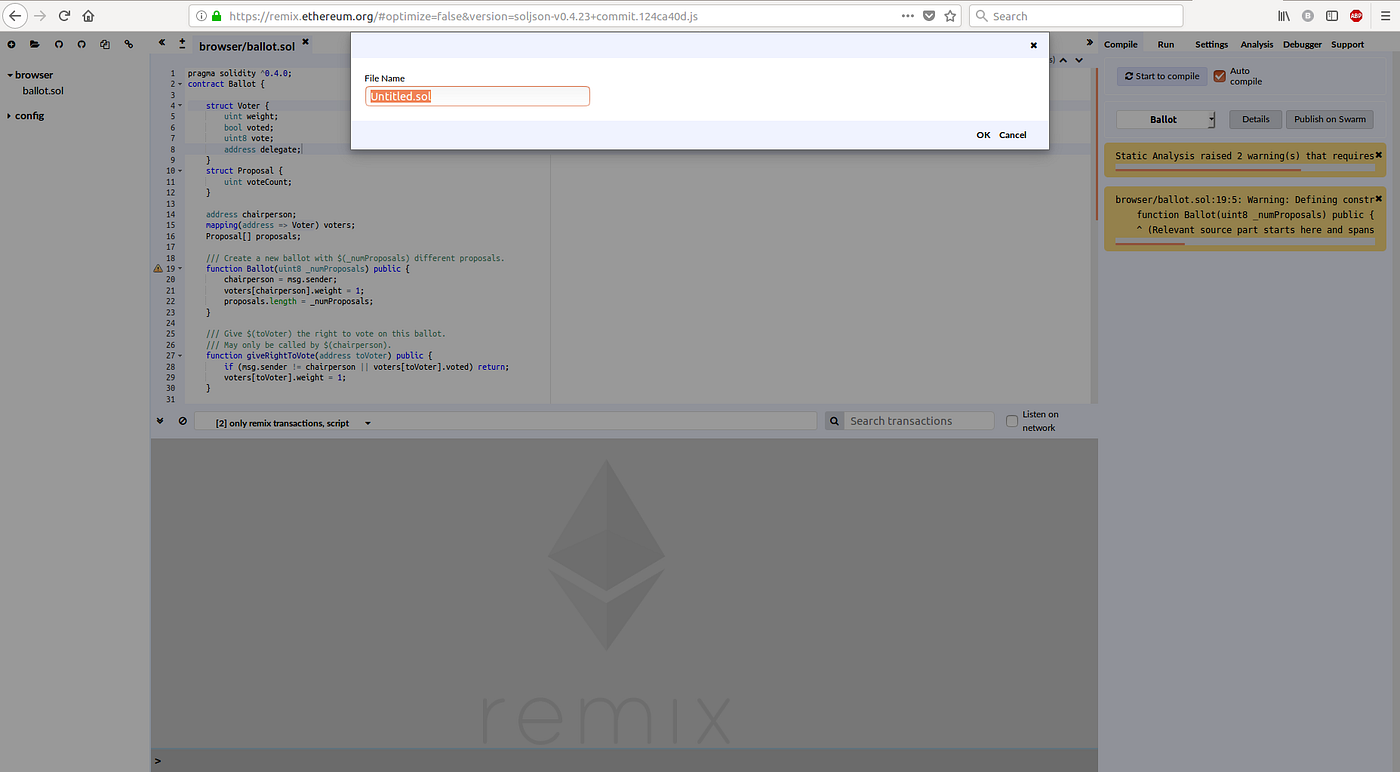Viewport: 1400px width, 772px height.
Task: Open the Ballot contract dropdown
Action: (1166, 119)
